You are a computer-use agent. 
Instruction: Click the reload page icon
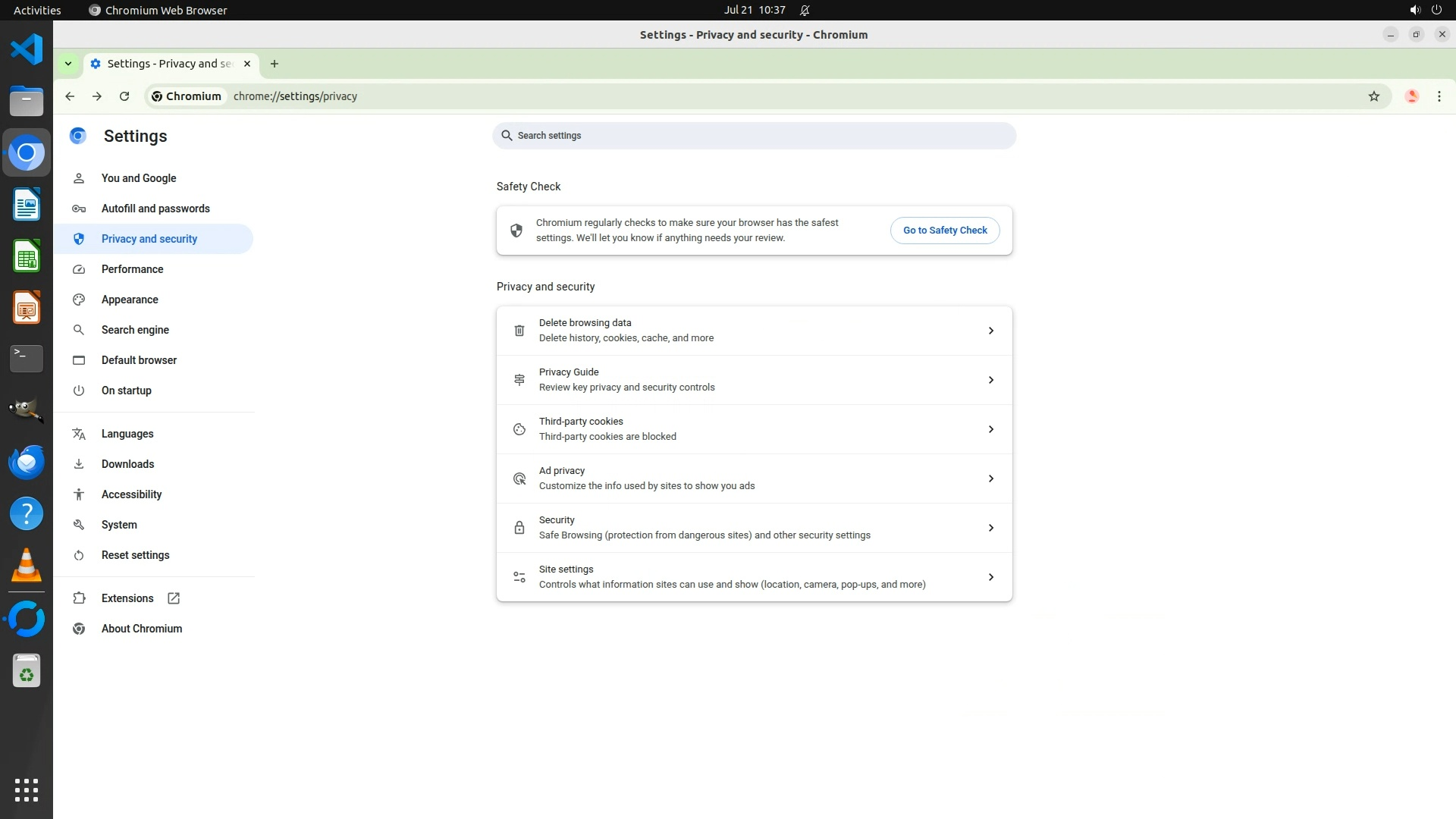(x=124, y=96)
